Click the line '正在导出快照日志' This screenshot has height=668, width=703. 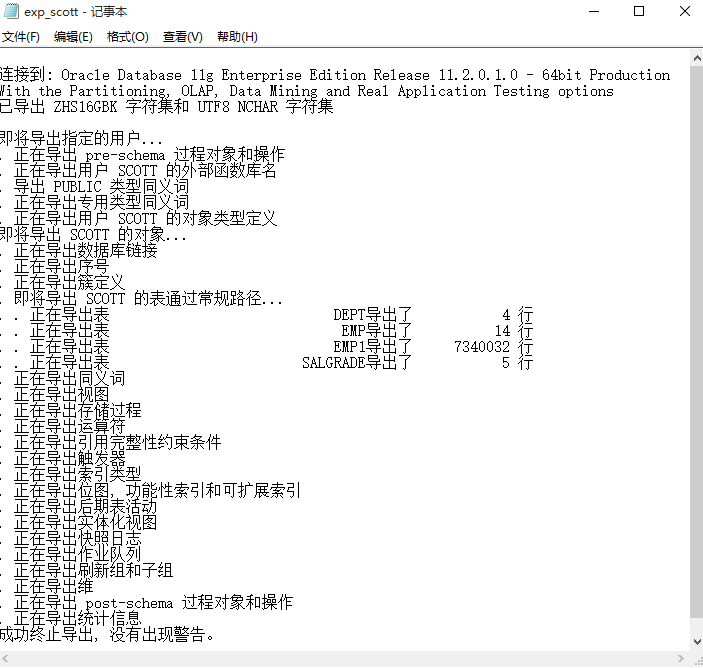(78, 539)
